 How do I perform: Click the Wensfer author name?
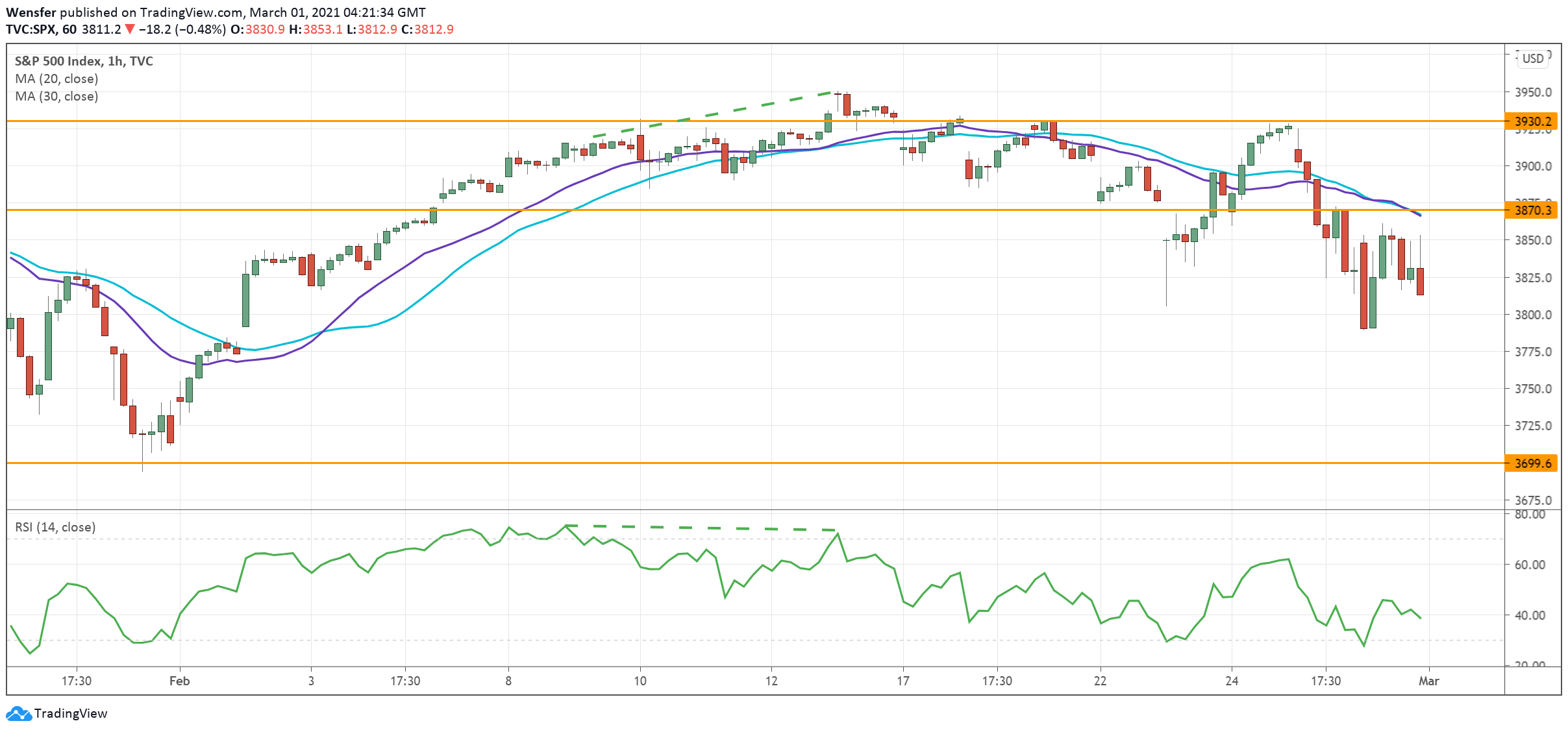pos(31,12)
